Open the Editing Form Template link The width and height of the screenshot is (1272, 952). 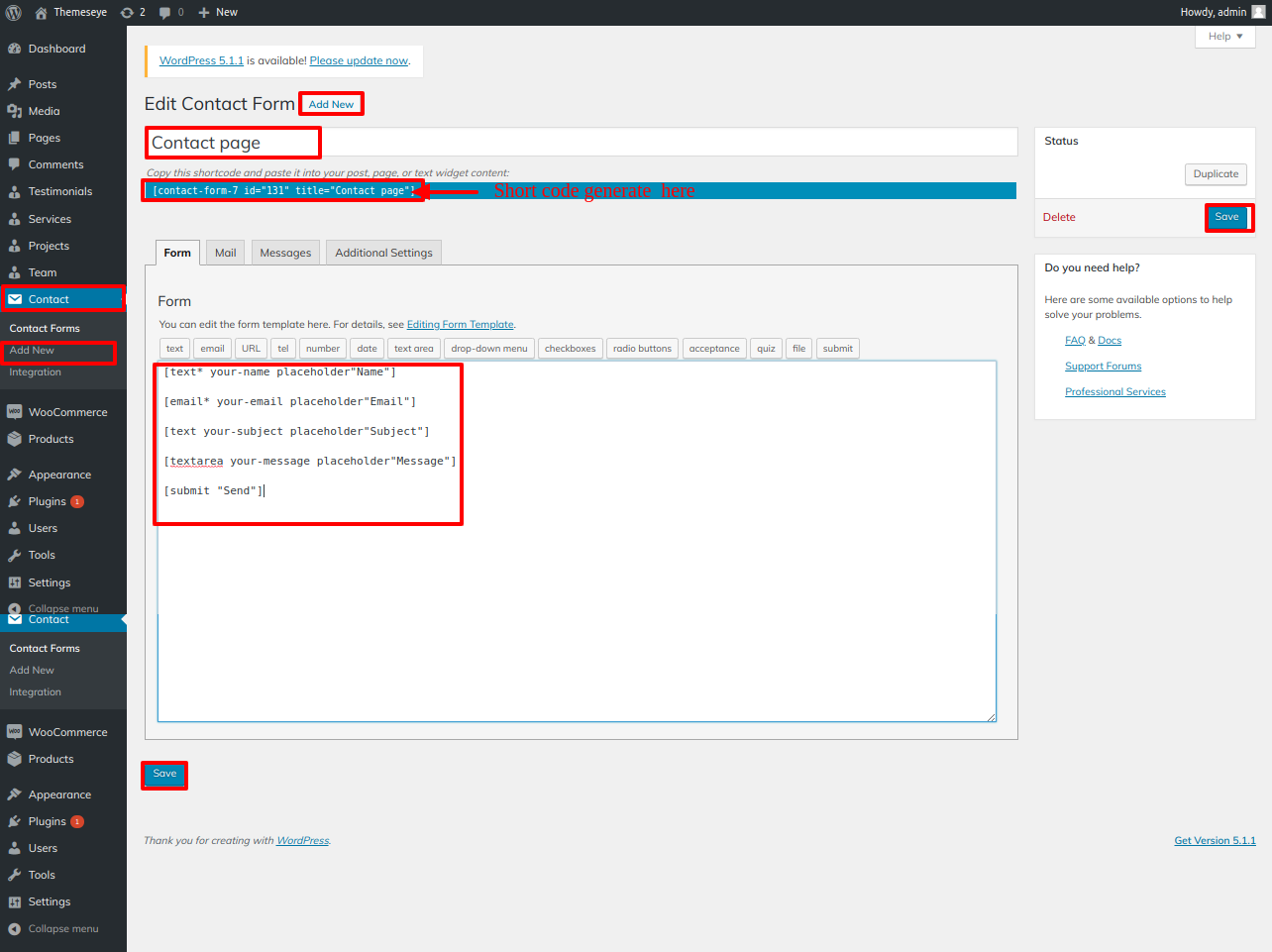460,325
